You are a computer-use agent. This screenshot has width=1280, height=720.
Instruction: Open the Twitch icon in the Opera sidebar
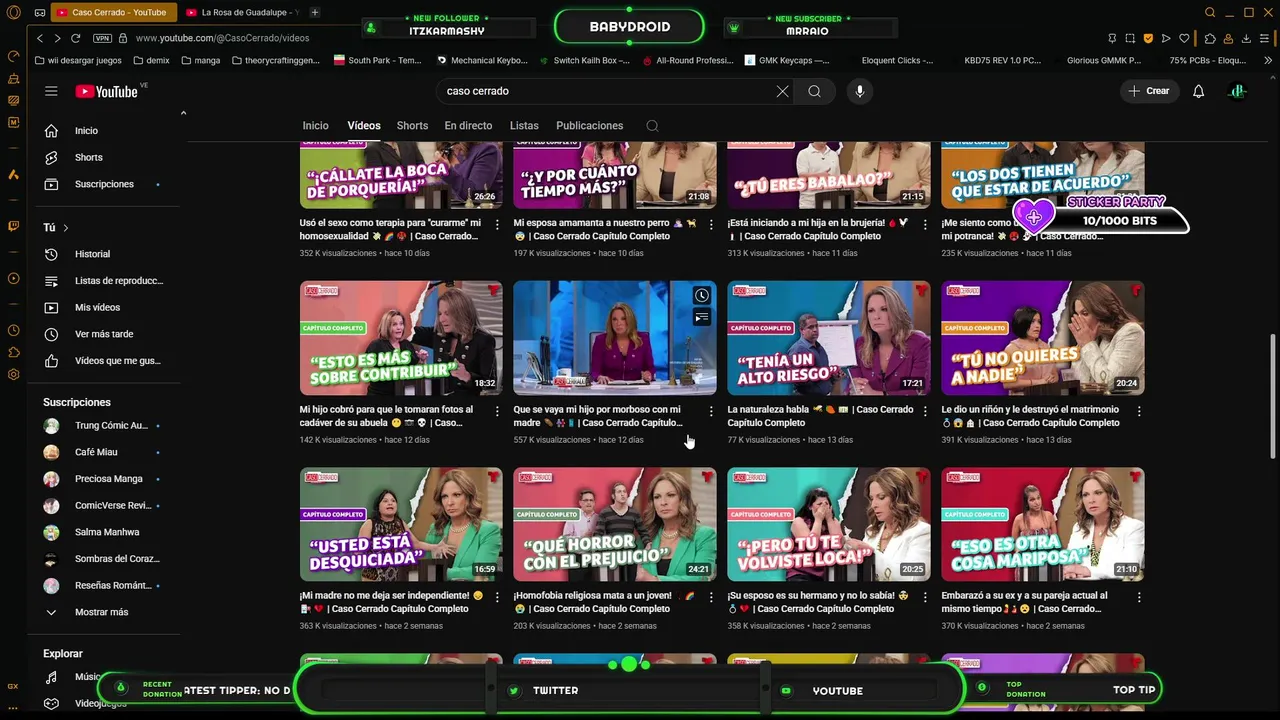13,226
